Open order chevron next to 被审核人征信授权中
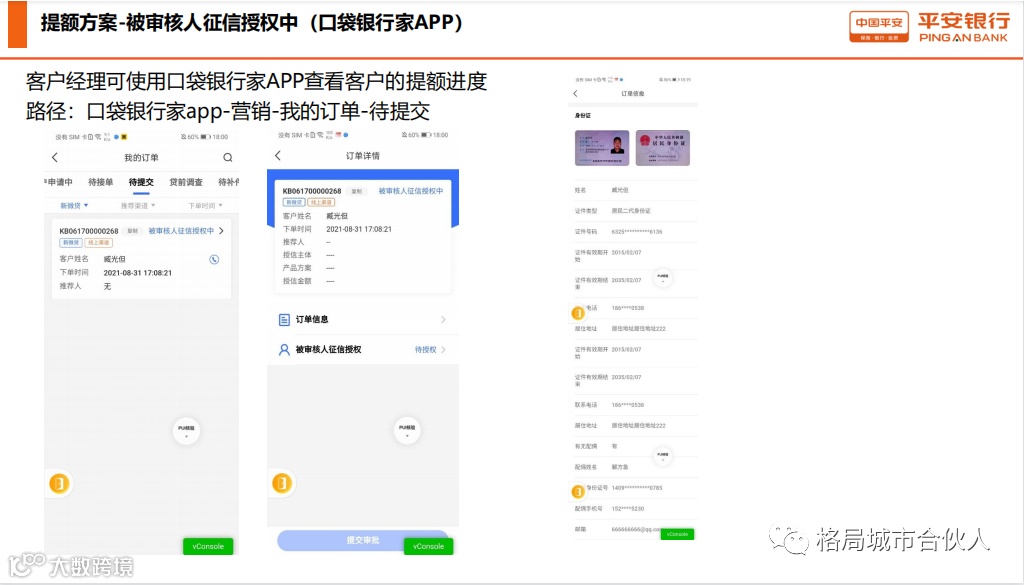 (x=221, y=230)
